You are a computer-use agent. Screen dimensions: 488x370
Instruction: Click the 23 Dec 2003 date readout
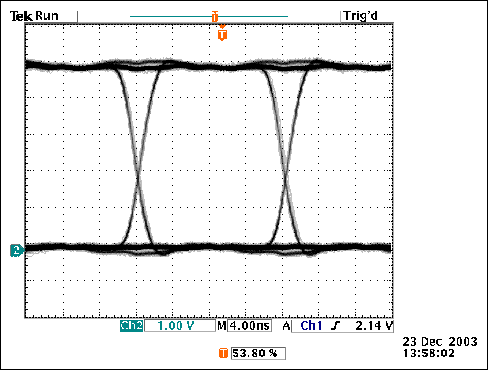(x=440, y=342)
